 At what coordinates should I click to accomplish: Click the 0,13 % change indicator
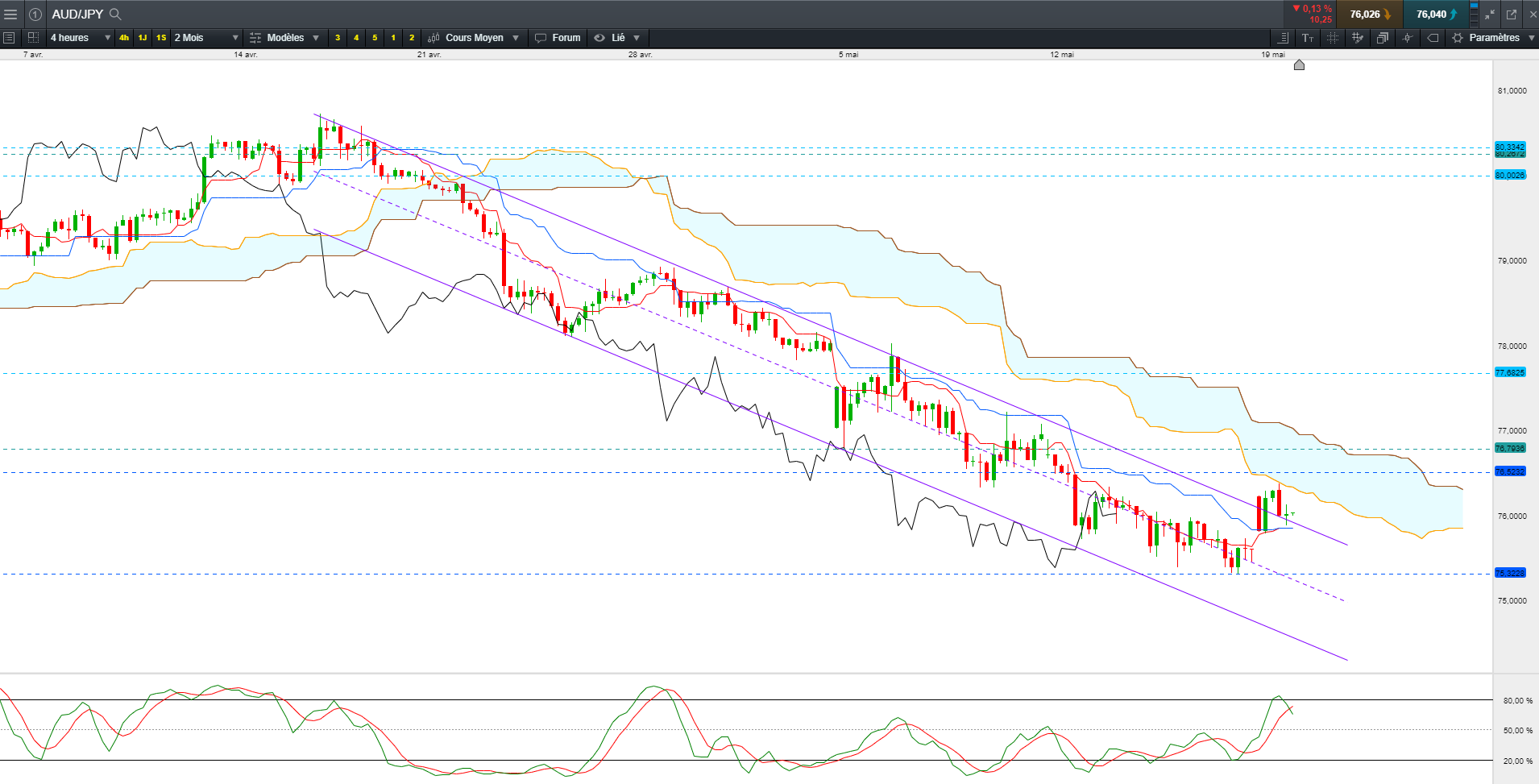pos(1313,9)
